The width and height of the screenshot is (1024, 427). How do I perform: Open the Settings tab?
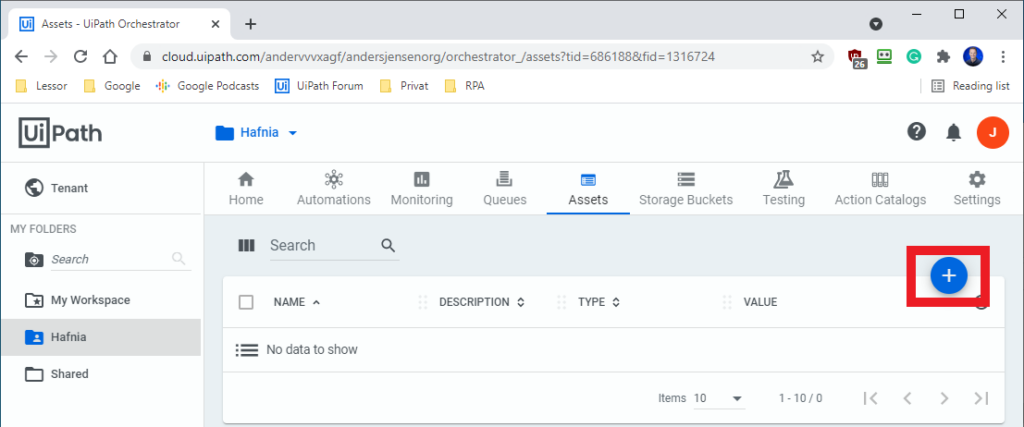point(977,189)
